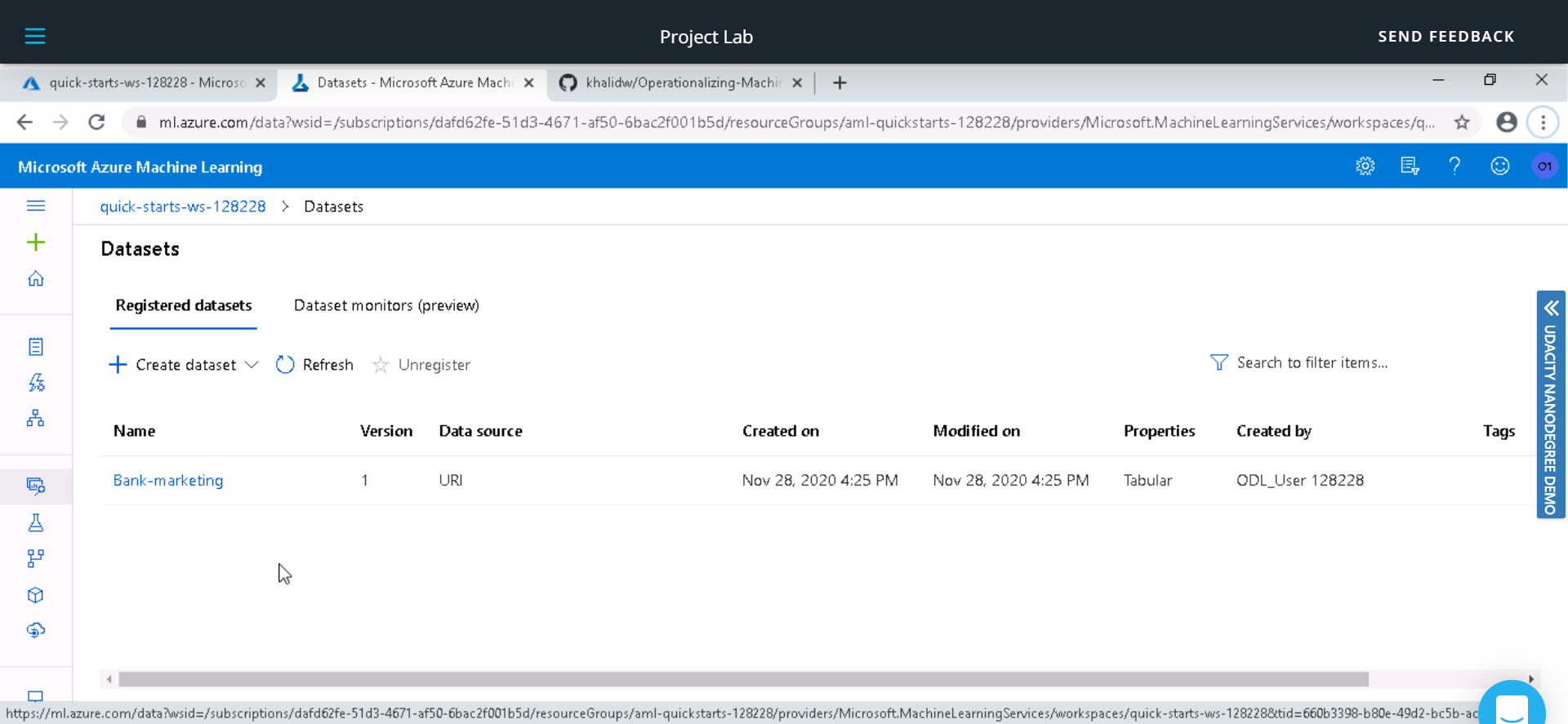The width and height of the screenshot is (1568, 724).
Task: Close the khalidw GitHub browser tab
Action: click(x=797, y=82)
